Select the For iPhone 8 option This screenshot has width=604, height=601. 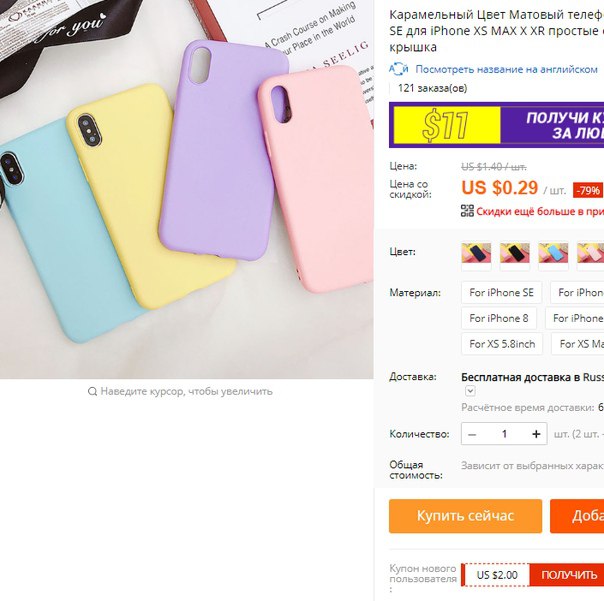point(498,318)
